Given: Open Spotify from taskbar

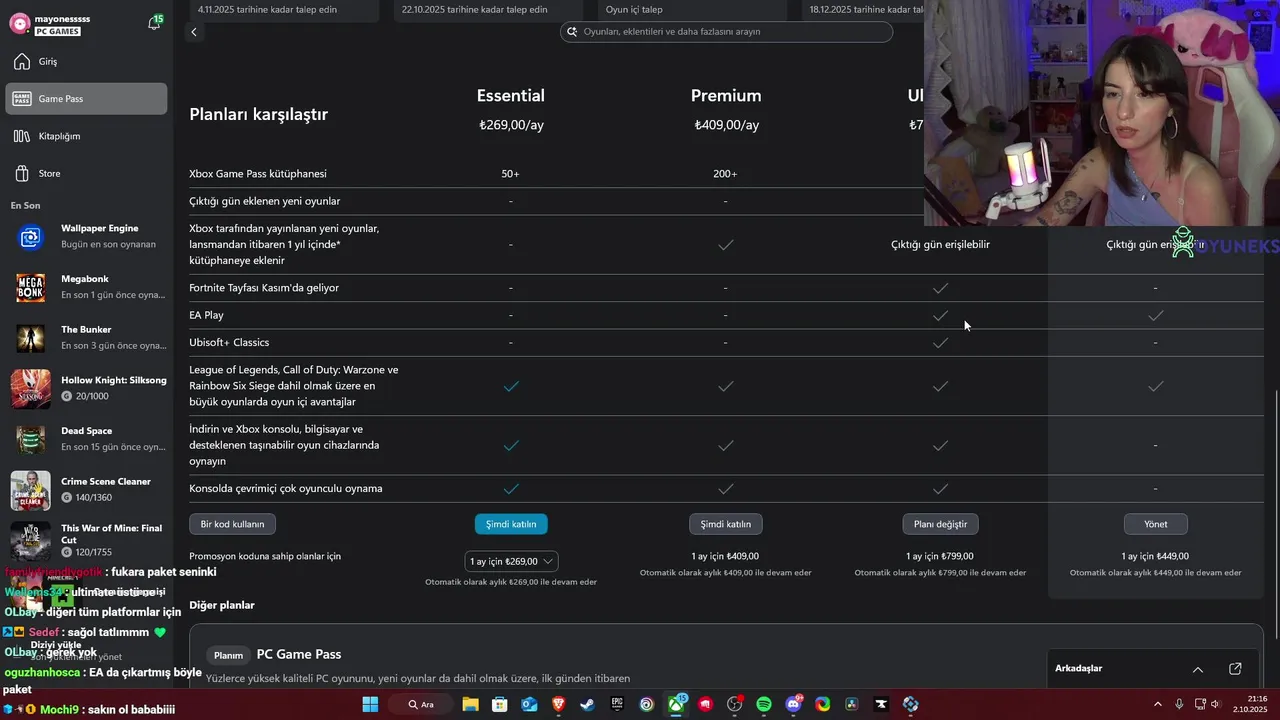Looking at the screenshot, I should [x=764, y=704].
